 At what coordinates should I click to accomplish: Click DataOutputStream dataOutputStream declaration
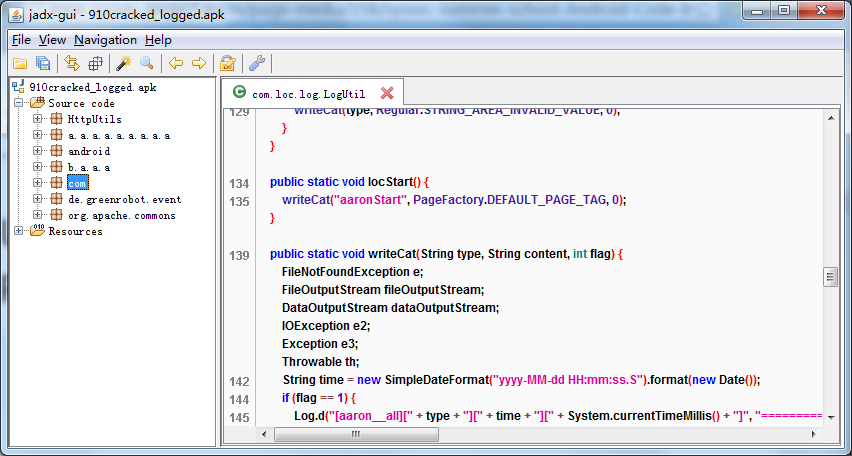(390, 308)
